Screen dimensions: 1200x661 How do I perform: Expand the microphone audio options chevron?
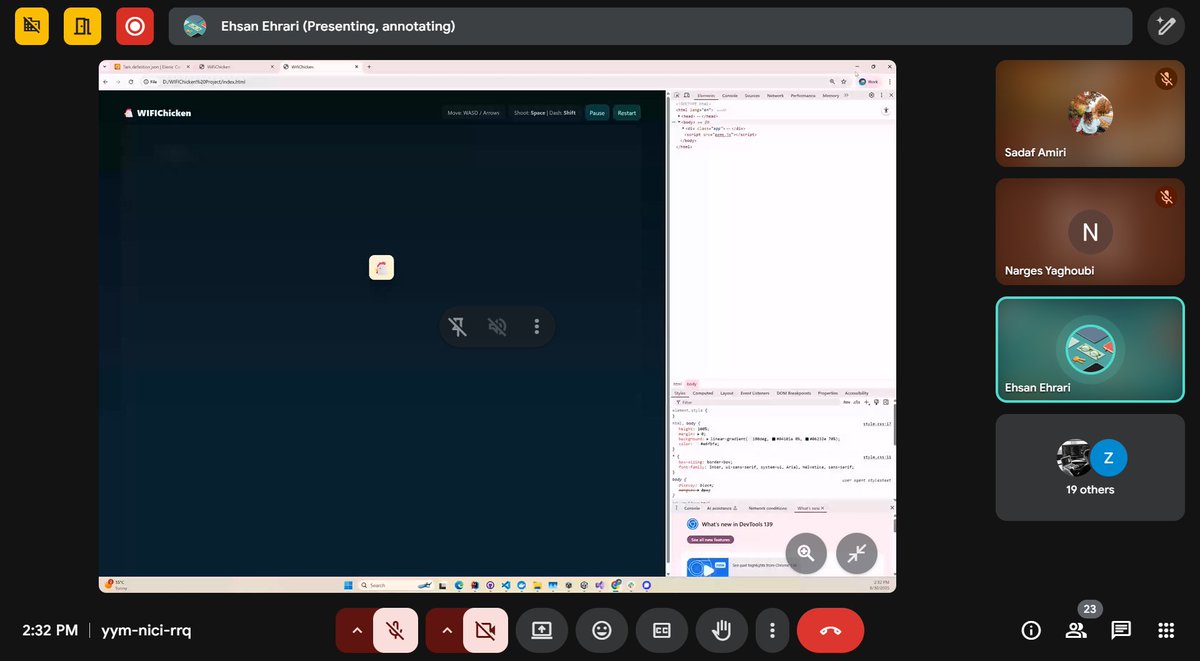click(x=357, y=630)
